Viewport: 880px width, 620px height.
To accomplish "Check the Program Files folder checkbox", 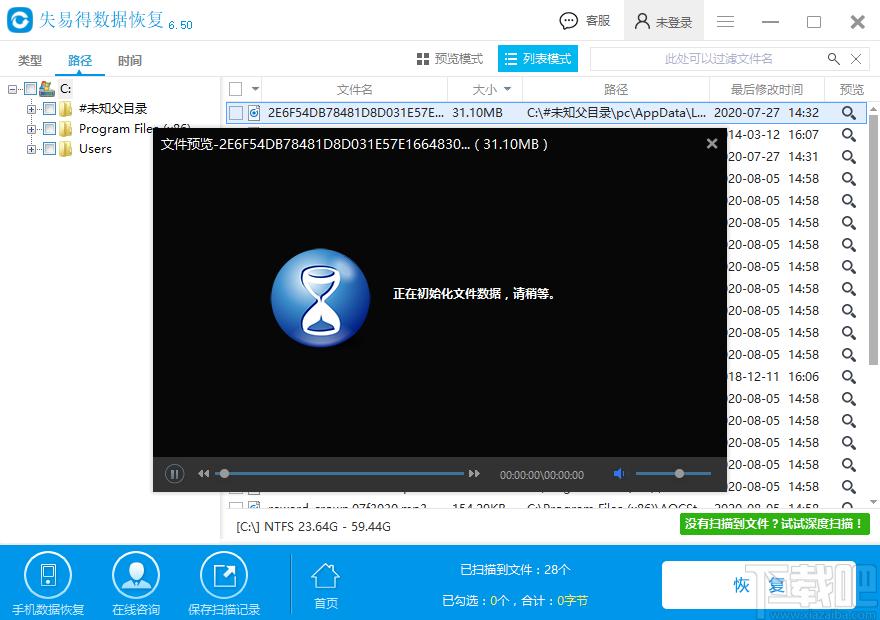I will [49, 129].
